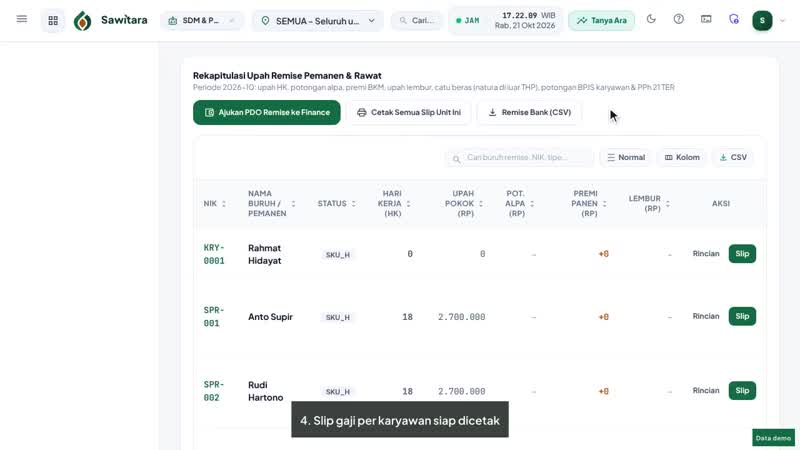Click the Tanya Ara assistant button
Viewport: 800px width, 450px height.
(602, 20)
